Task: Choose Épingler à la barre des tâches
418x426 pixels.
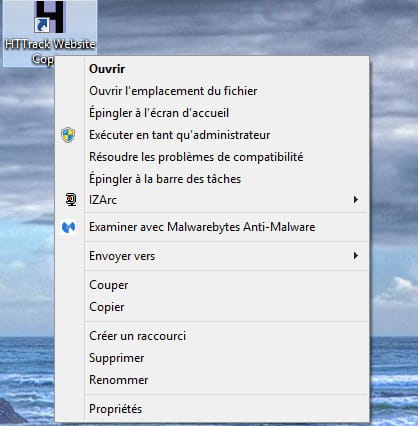Action: 165,179
